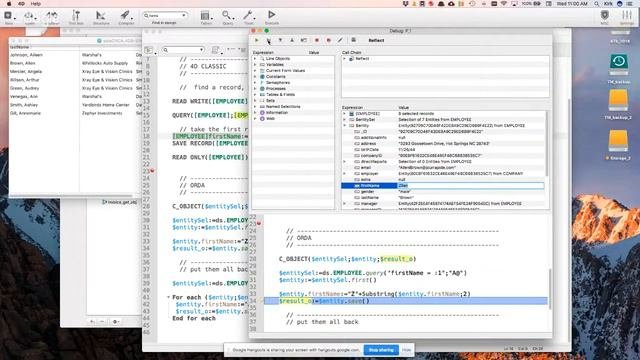Open the Explorer toolbar button
The height and width of the screenshot is (360, 640).
(52, 18)
